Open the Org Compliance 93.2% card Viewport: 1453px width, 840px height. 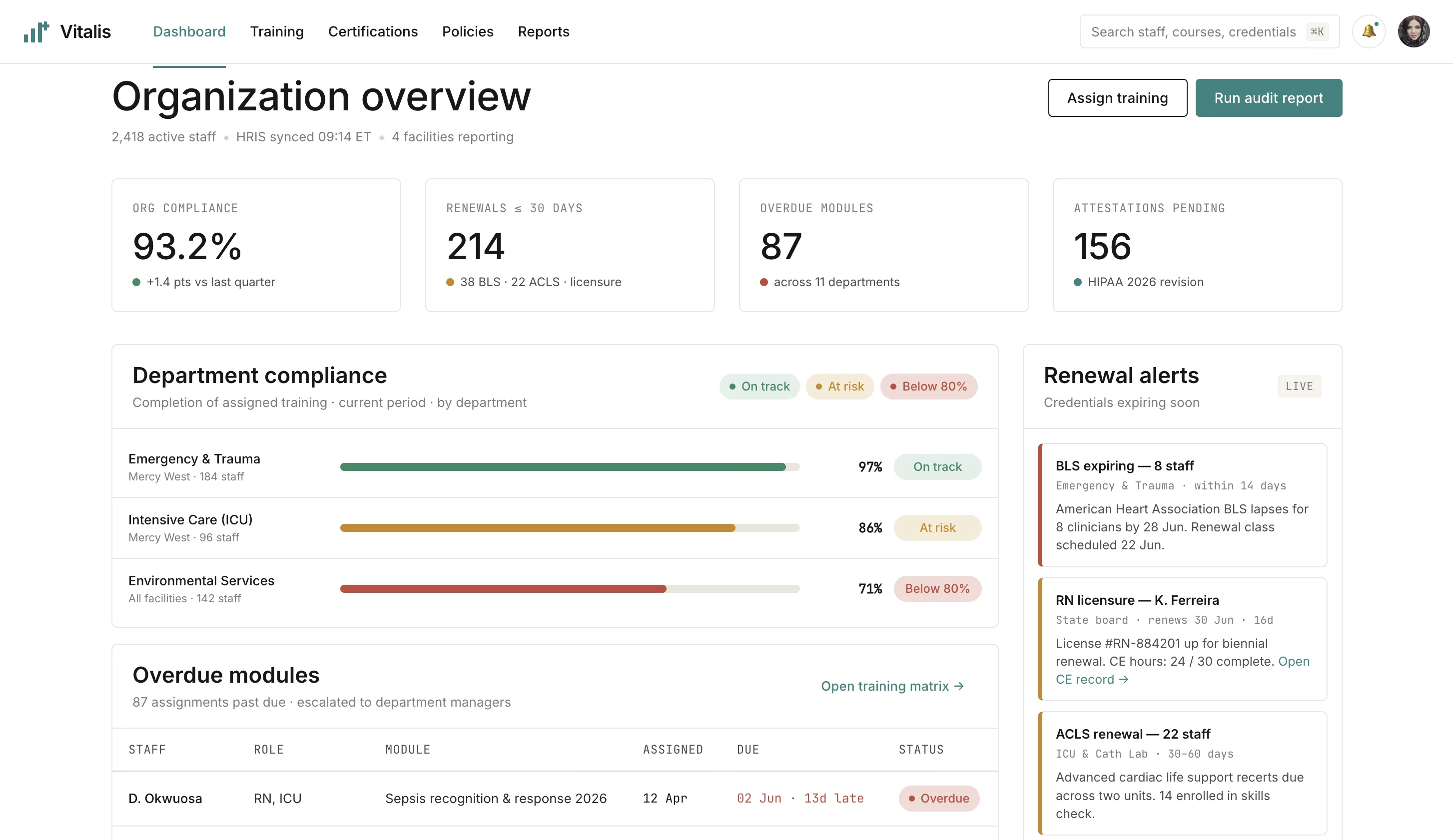coord(256,245)
